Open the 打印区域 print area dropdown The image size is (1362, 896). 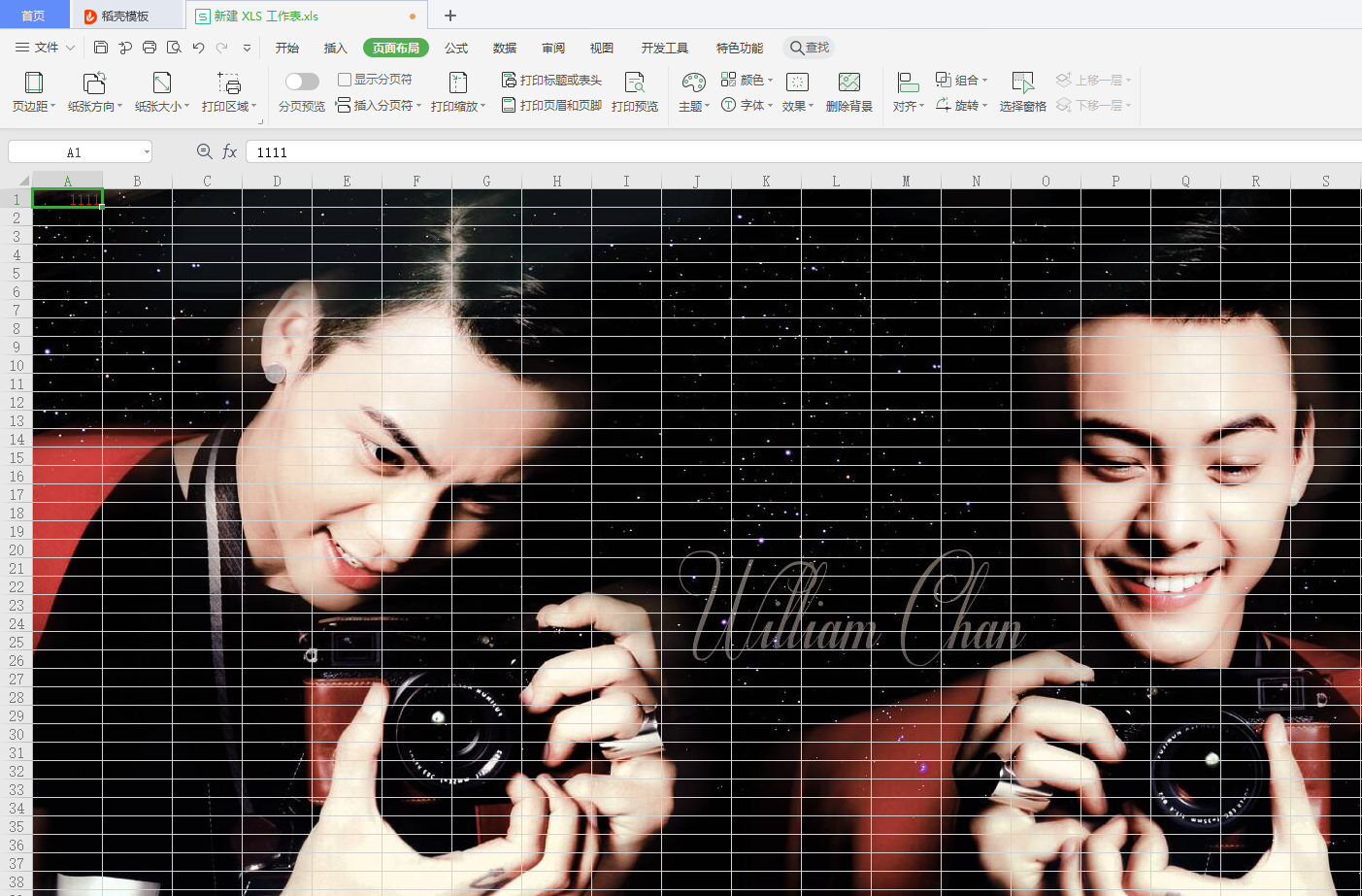click(228, 92)
